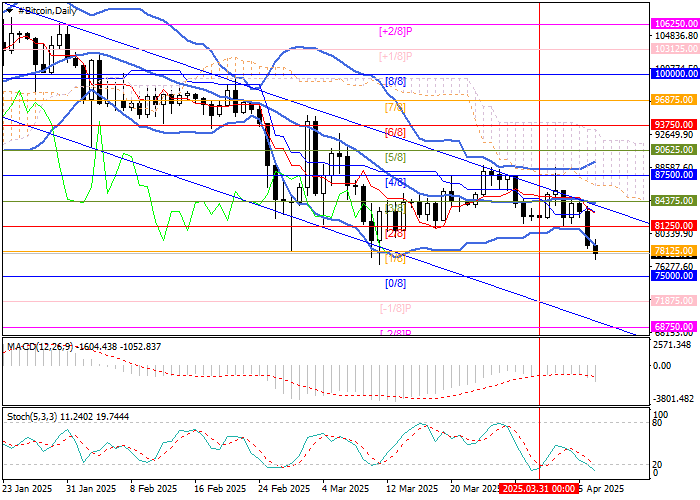Click the [8/8] Murrey level label
Screen dimensions: 700x500
[x=395, y=81]
